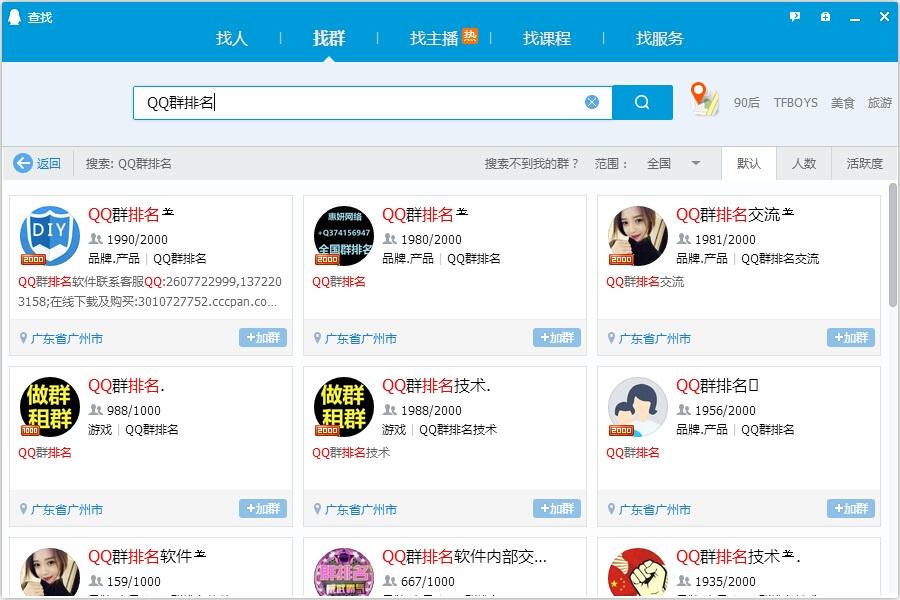Image resolution: width=900 pixels, height=600 pixels.
Task: Click the add-group icon in the title bar
Action: pyautogui.click(x=823, y=16)
